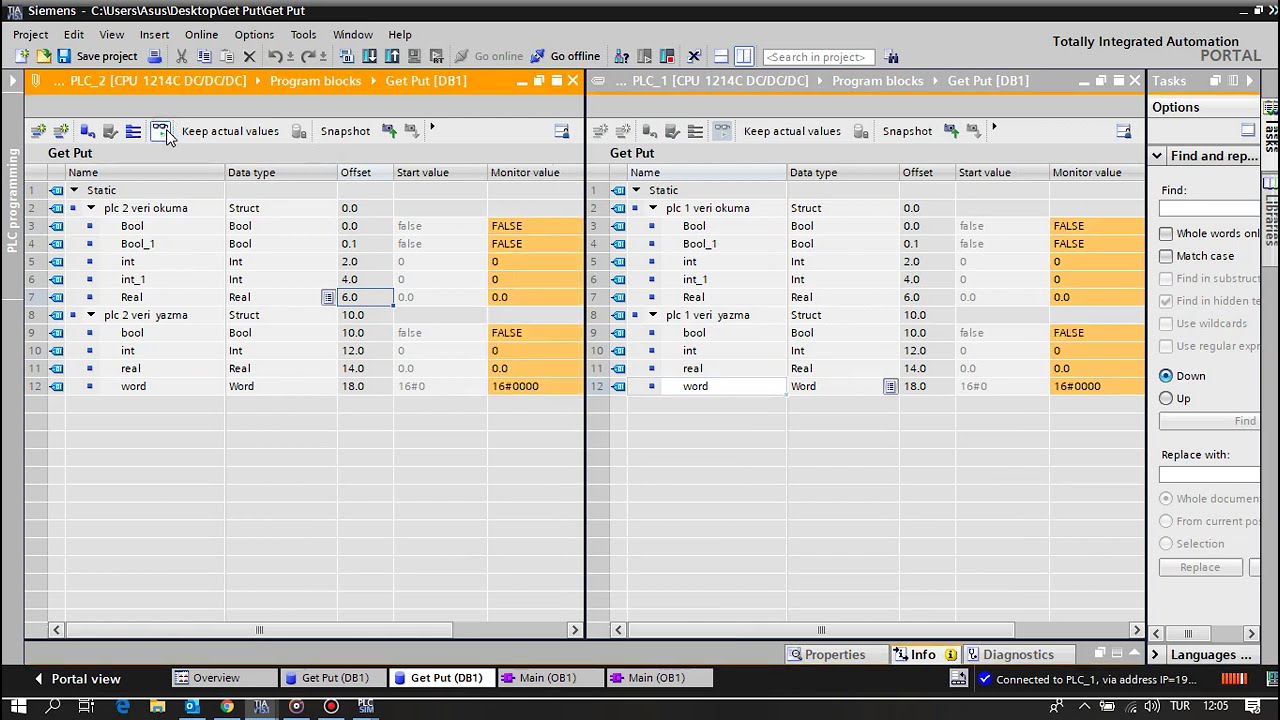The width and height of the screenshot is (1280, 720).
Task: Open Google Chrome from Windows taskbar
Action: 227,707
